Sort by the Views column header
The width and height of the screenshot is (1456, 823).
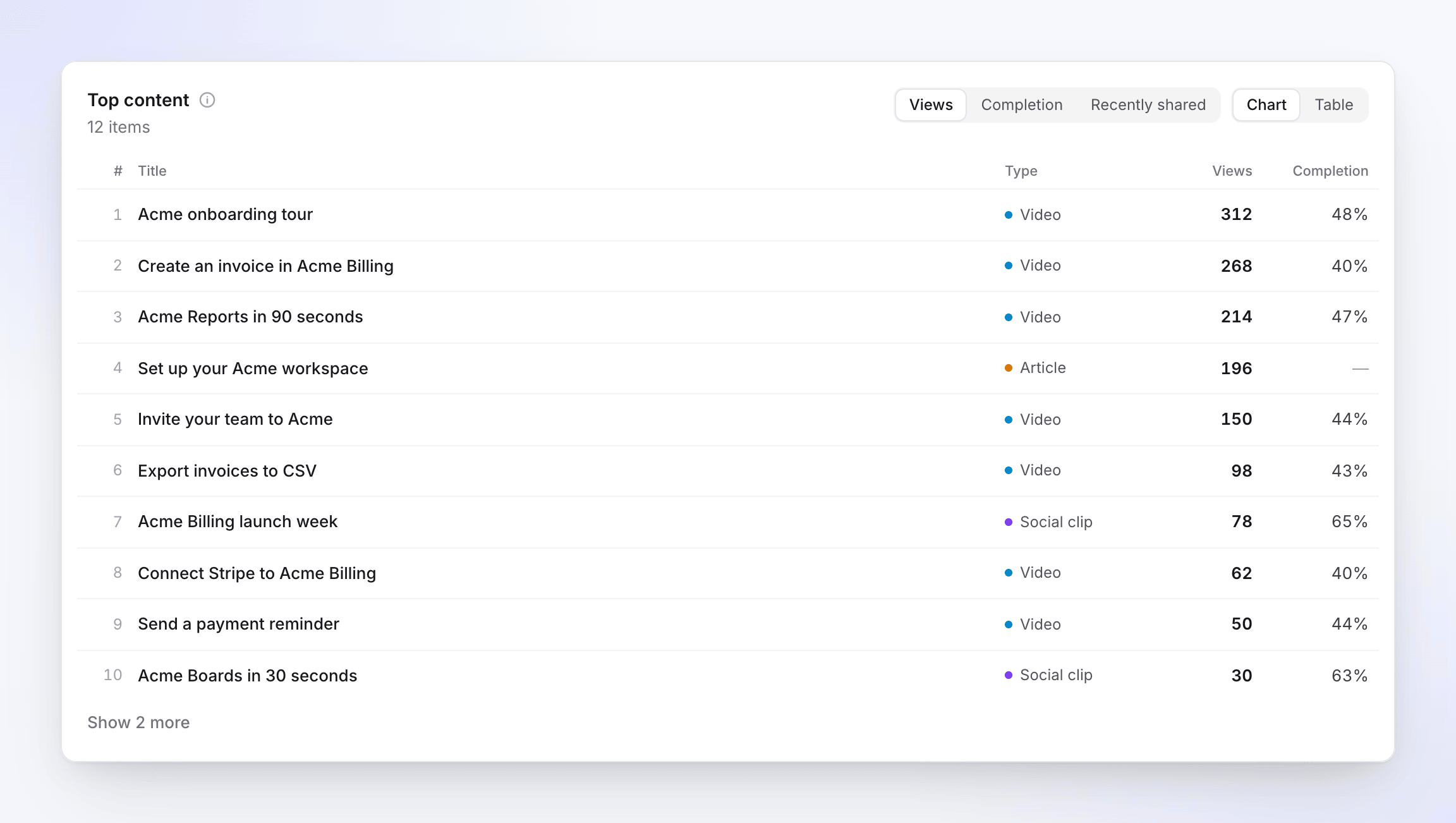pyautogui.click(x=1232, y=171)
